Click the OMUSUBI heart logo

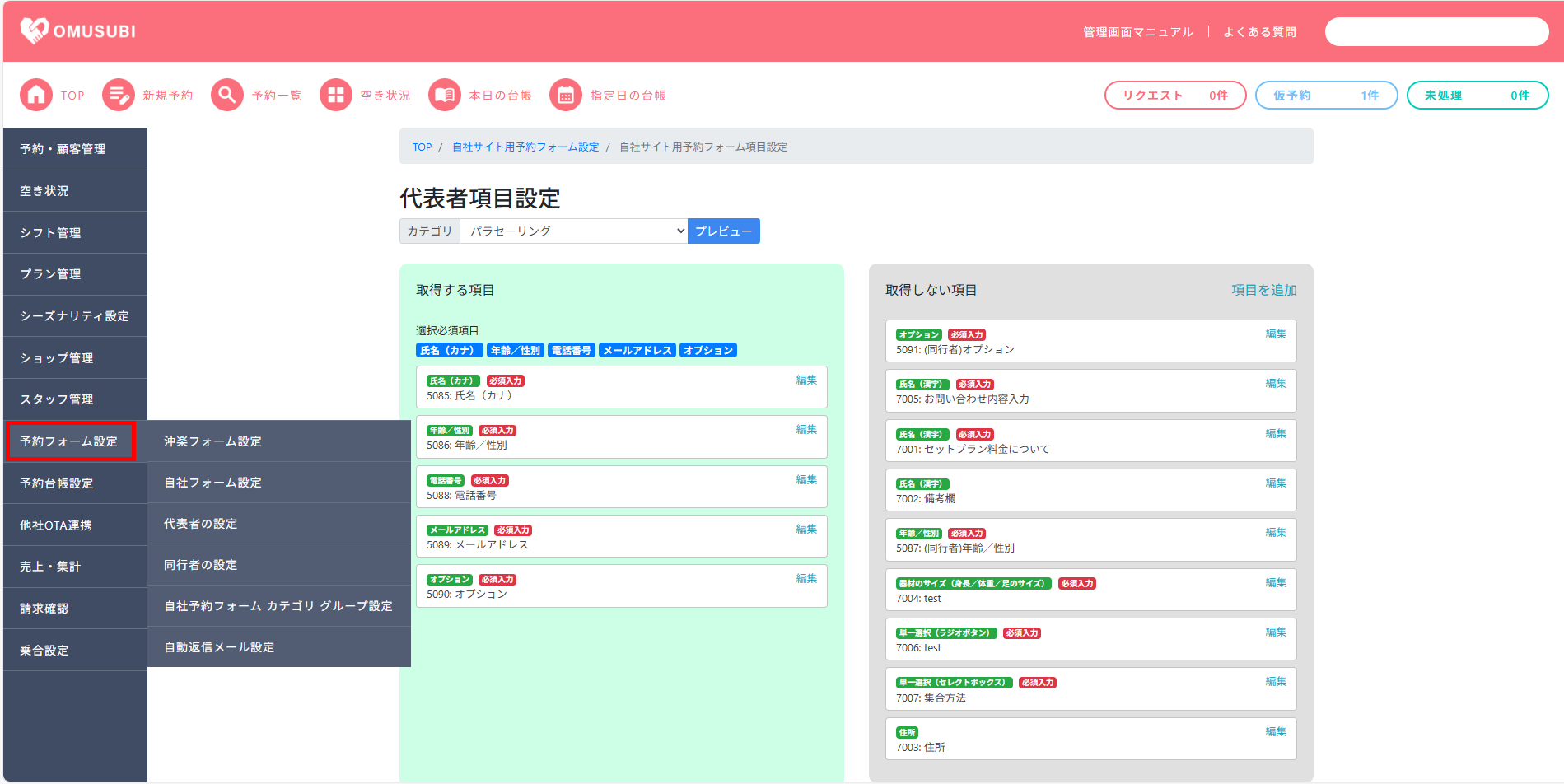pyautogui.click(x=35, y=31)
